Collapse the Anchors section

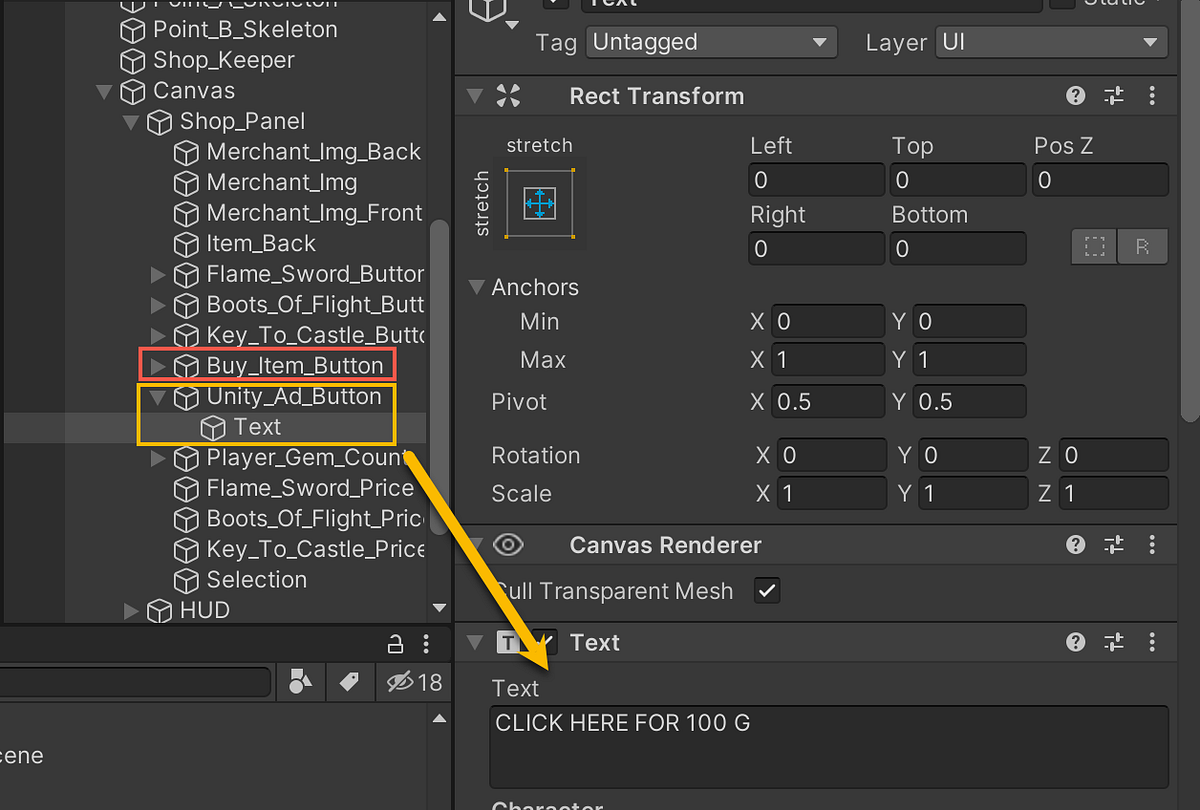(x=476, y=287)
